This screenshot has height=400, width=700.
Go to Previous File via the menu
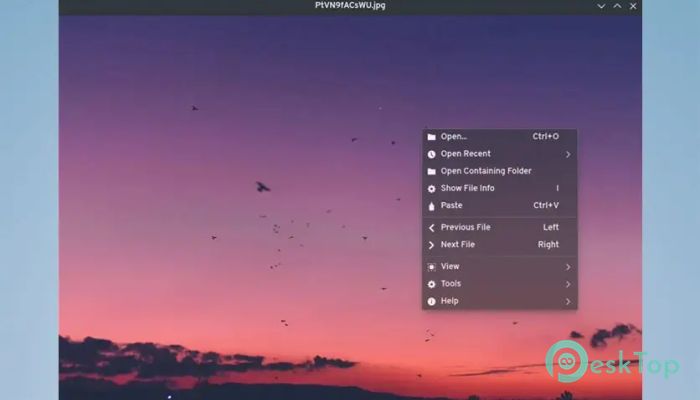tap(500, 227)
